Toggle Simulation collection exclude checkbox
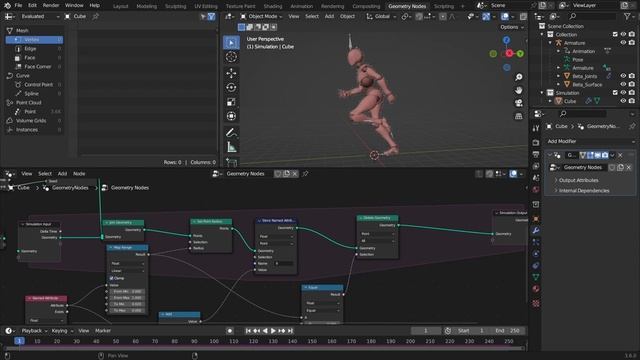Image resolution: width=640 pixels, height=360 pixels. click(615, 93)
